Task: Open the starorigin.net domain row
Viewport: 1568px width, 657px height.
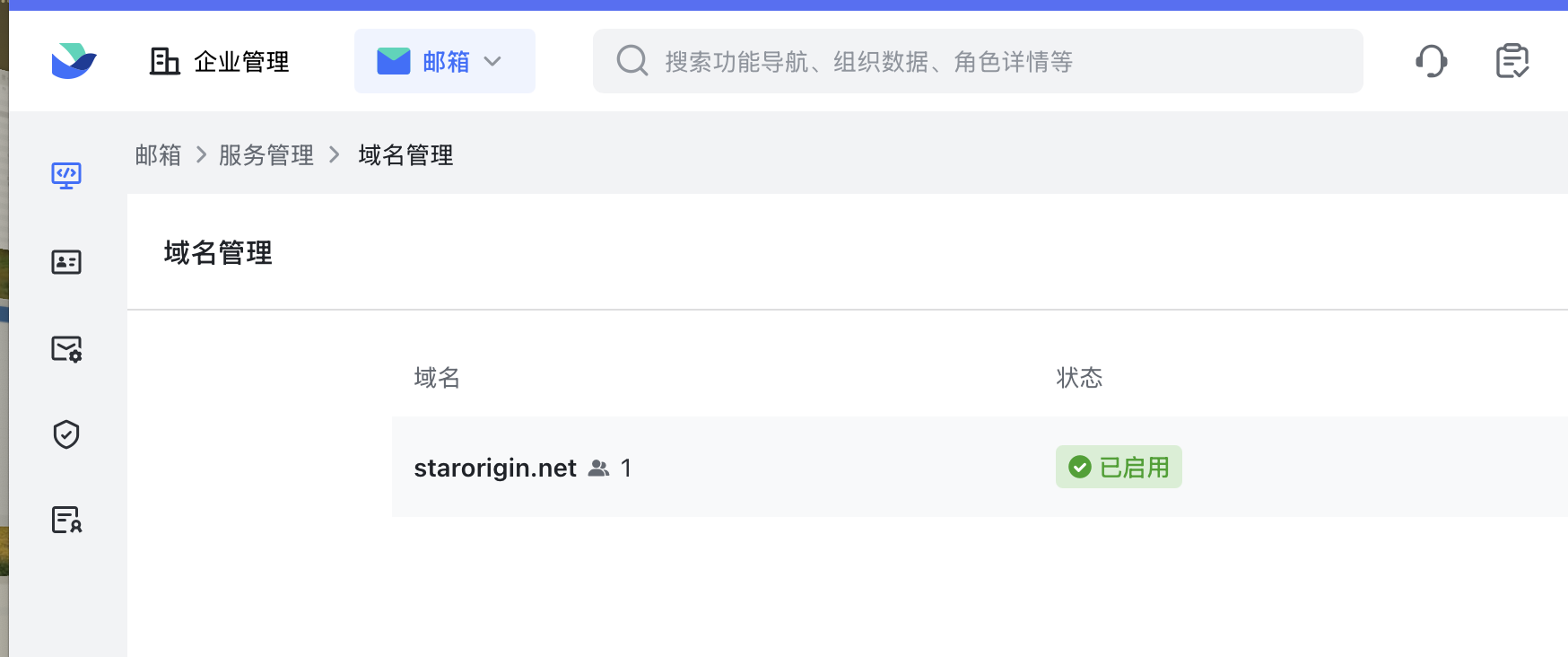Action: click(x=980, y=467)
